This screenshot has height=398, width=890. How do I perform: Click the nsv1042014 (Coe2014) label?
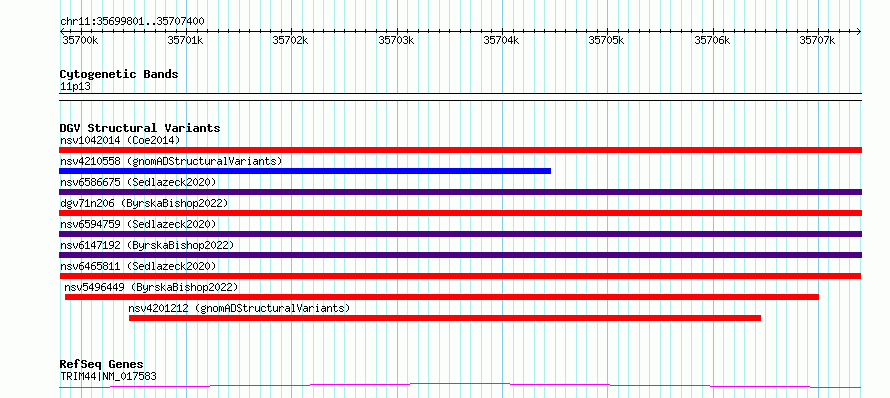[120, 140]
